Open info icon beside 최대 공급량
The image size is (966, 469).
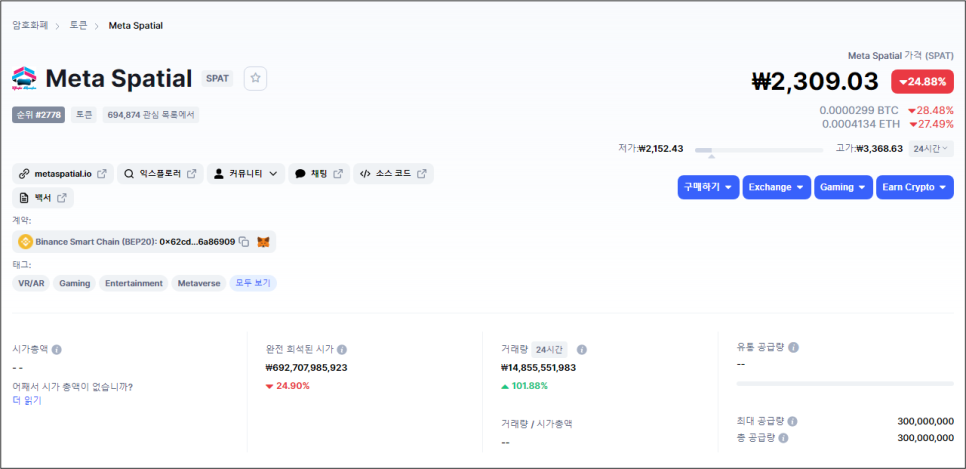pos(792,422)
